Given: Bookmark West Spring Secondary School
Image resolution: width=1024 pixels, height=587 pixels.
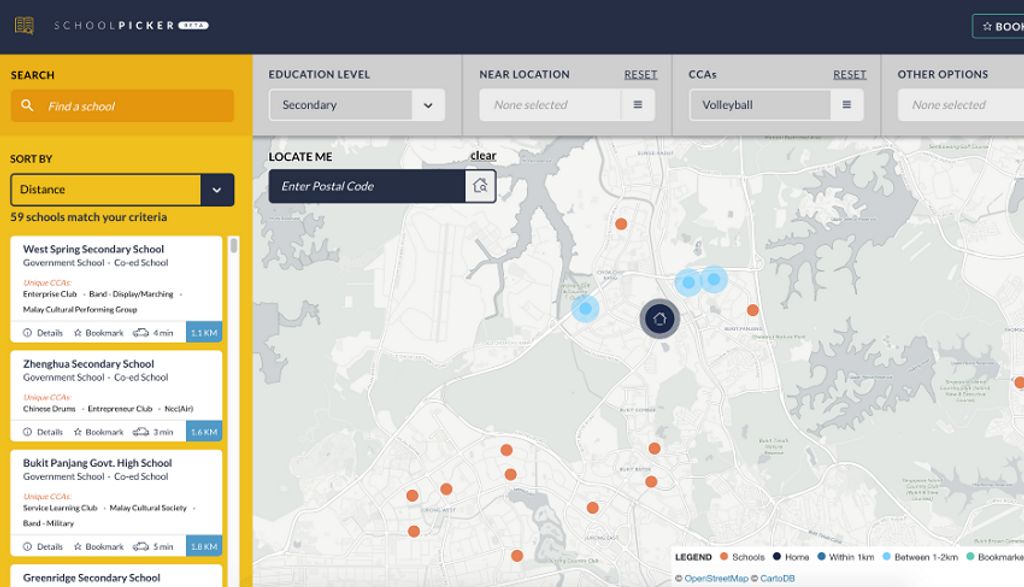Looking at the screenshot, I should pyautogui.click(x=99, y=333).
